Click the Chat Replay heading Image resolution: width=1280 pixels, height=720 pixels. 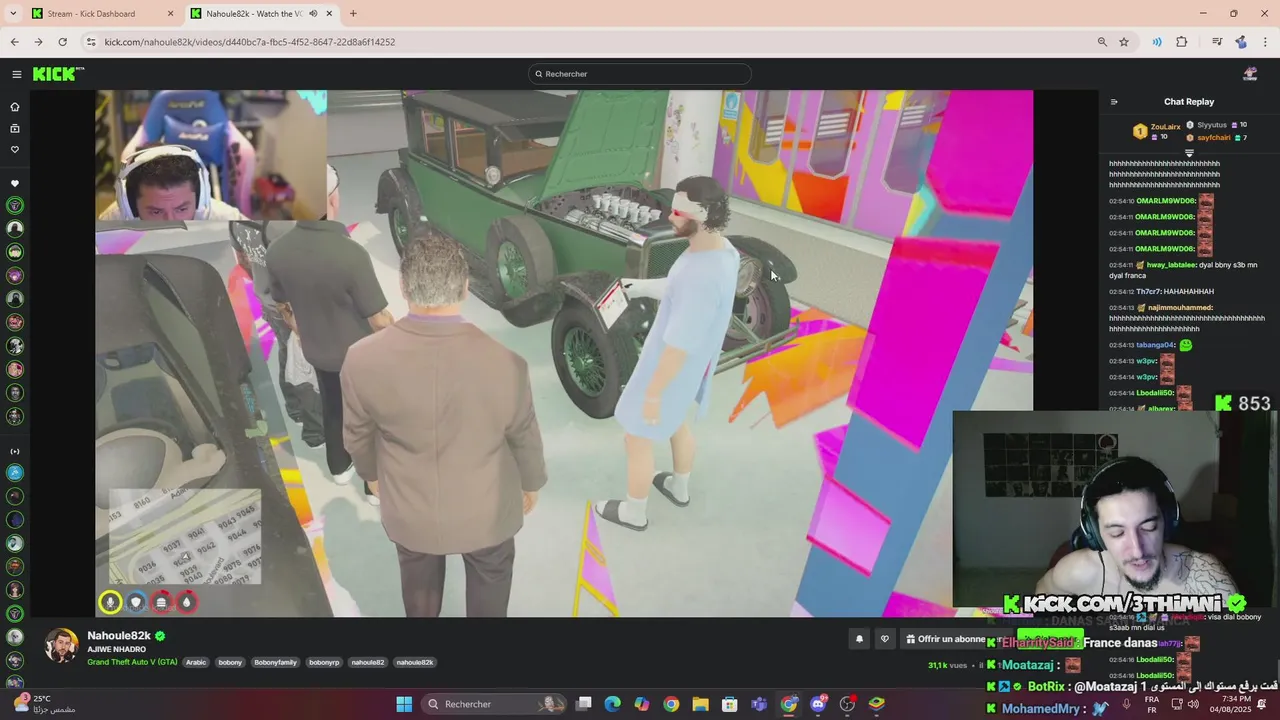point(1189,102)
